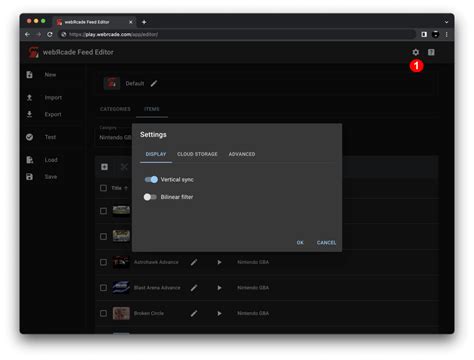
Task: Open settings via the gear icon
Action: pos(415,52)
